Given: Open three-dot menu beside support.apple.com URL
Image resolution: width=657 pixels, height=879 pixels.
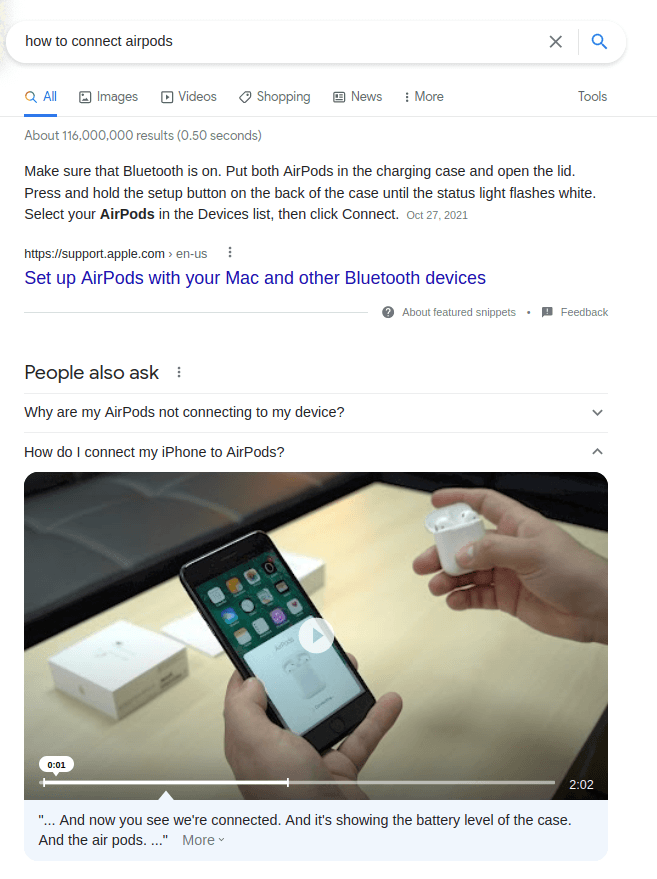Looking at the screenshot, I should click(230, 253).
